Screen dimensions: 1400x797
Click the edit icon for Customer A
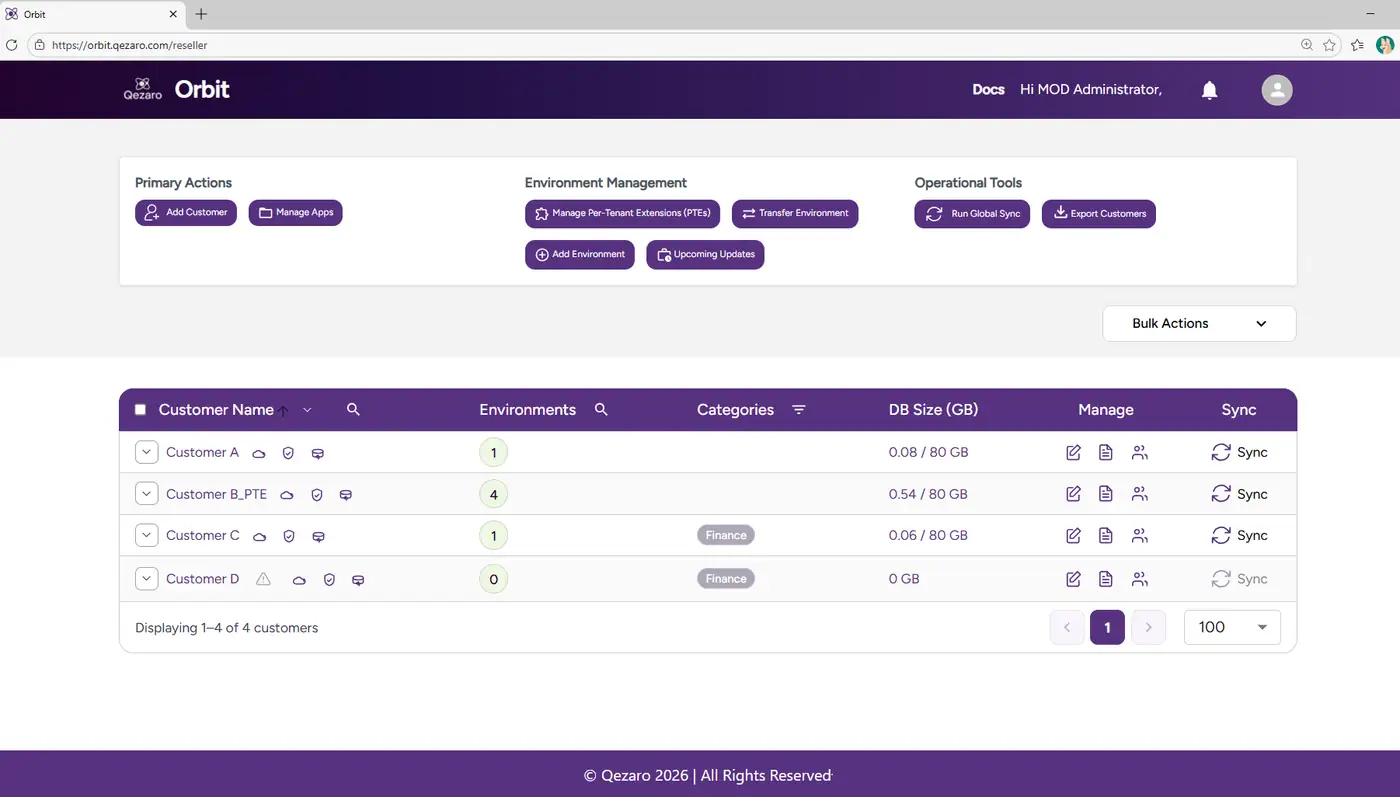tap(1073, 453)
